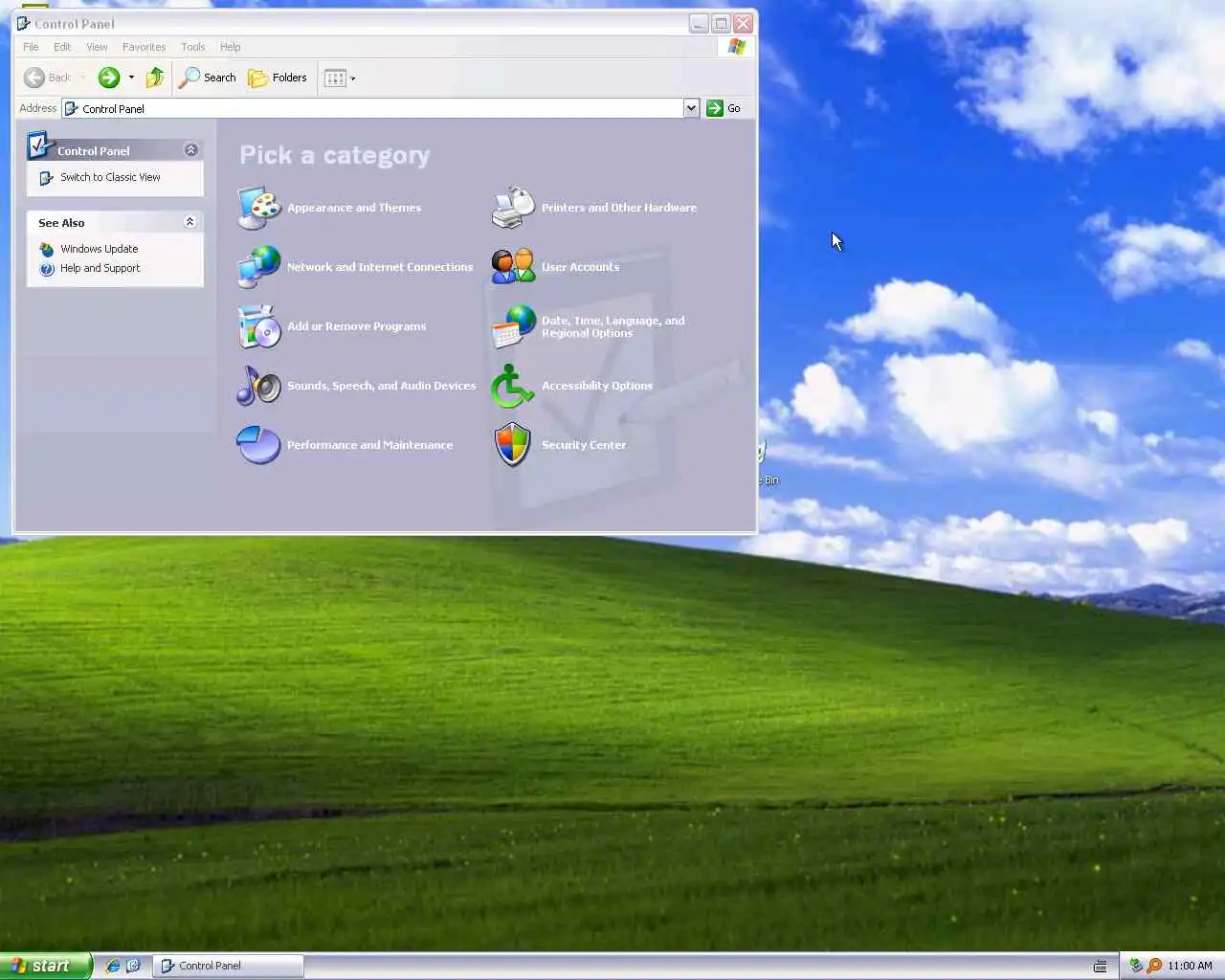
Task: Click the taskbar clock showing 11:00 AM
Action: coord(1190,966)
